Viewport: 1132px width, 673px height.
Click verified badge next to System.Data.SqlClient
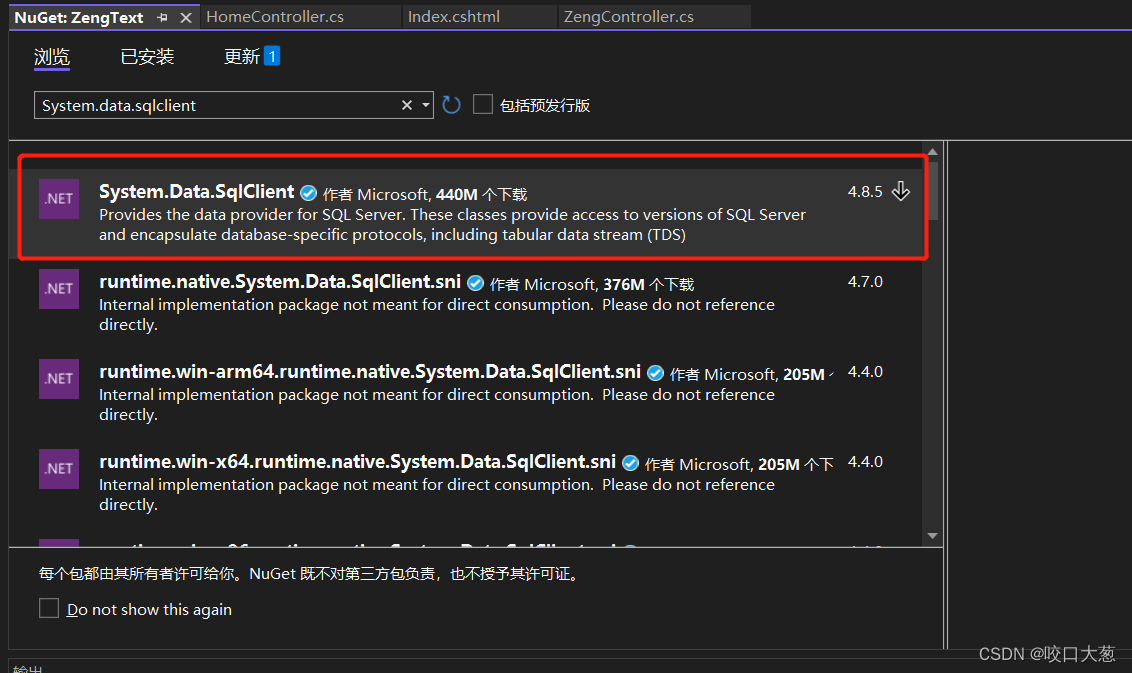308,193
